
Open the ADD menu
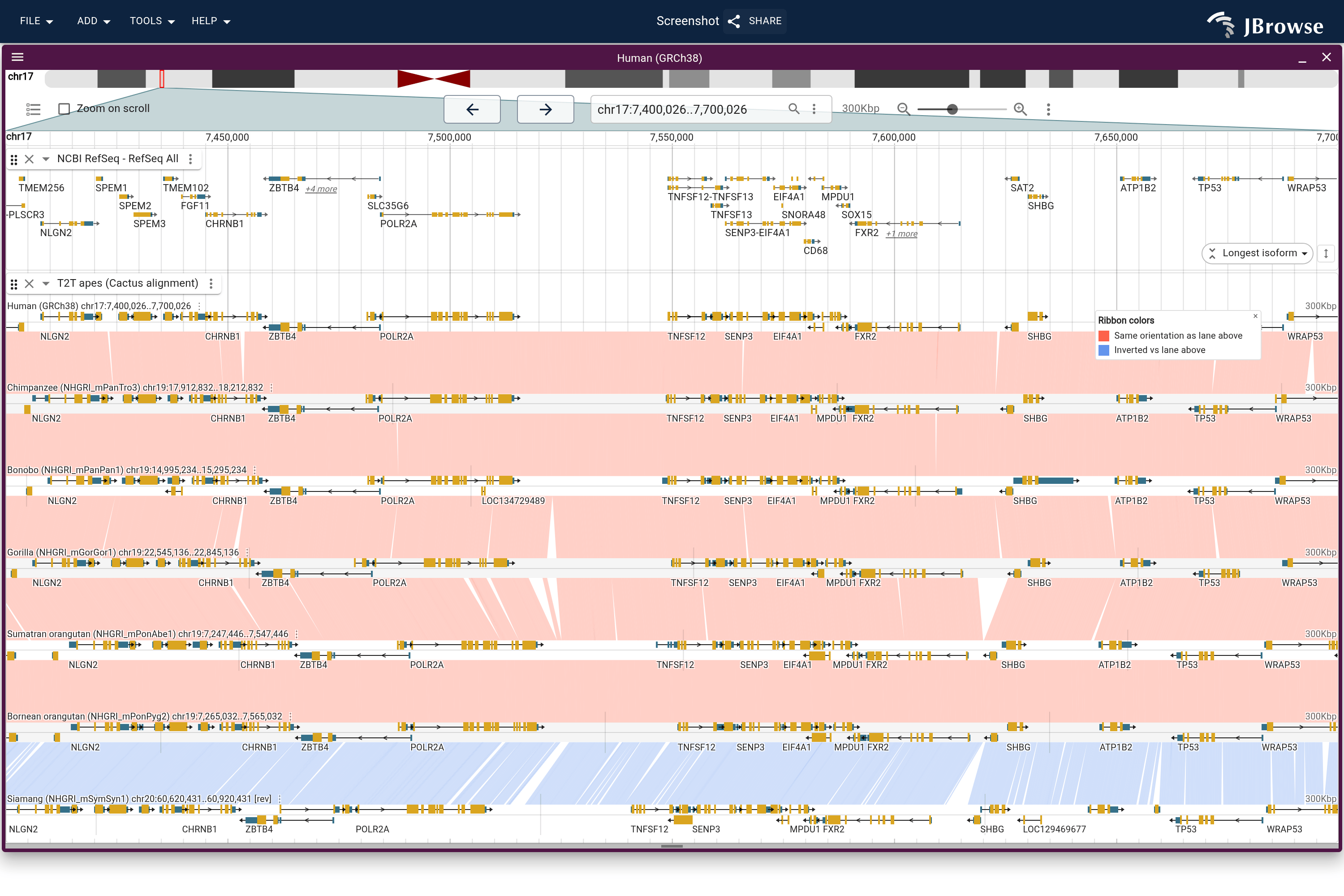93,21
